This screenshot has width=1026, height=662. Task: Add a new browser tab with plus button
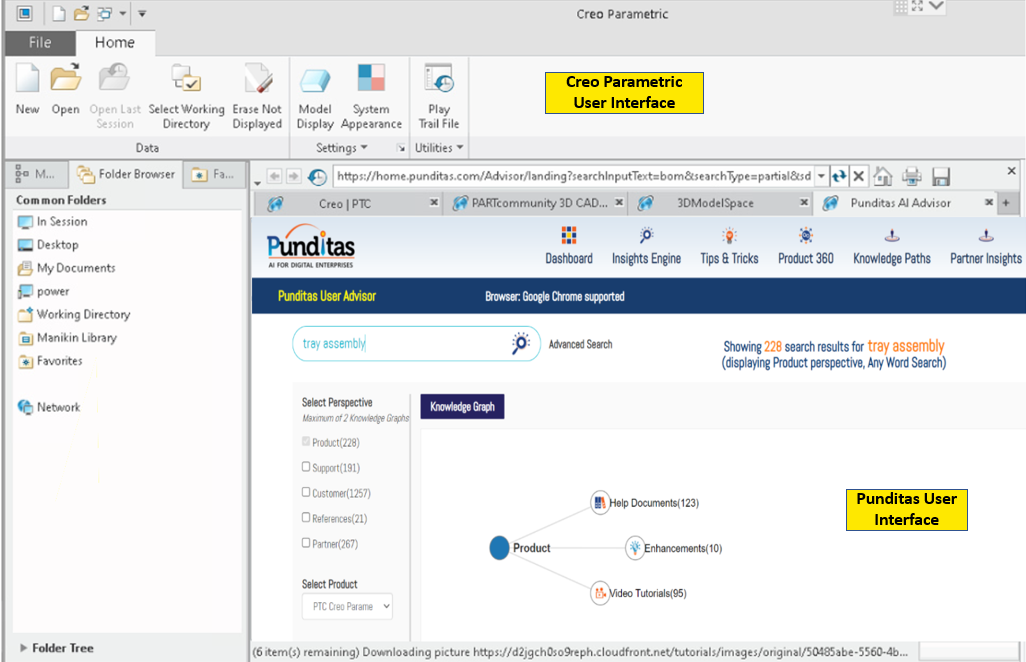coord(1006,203)
